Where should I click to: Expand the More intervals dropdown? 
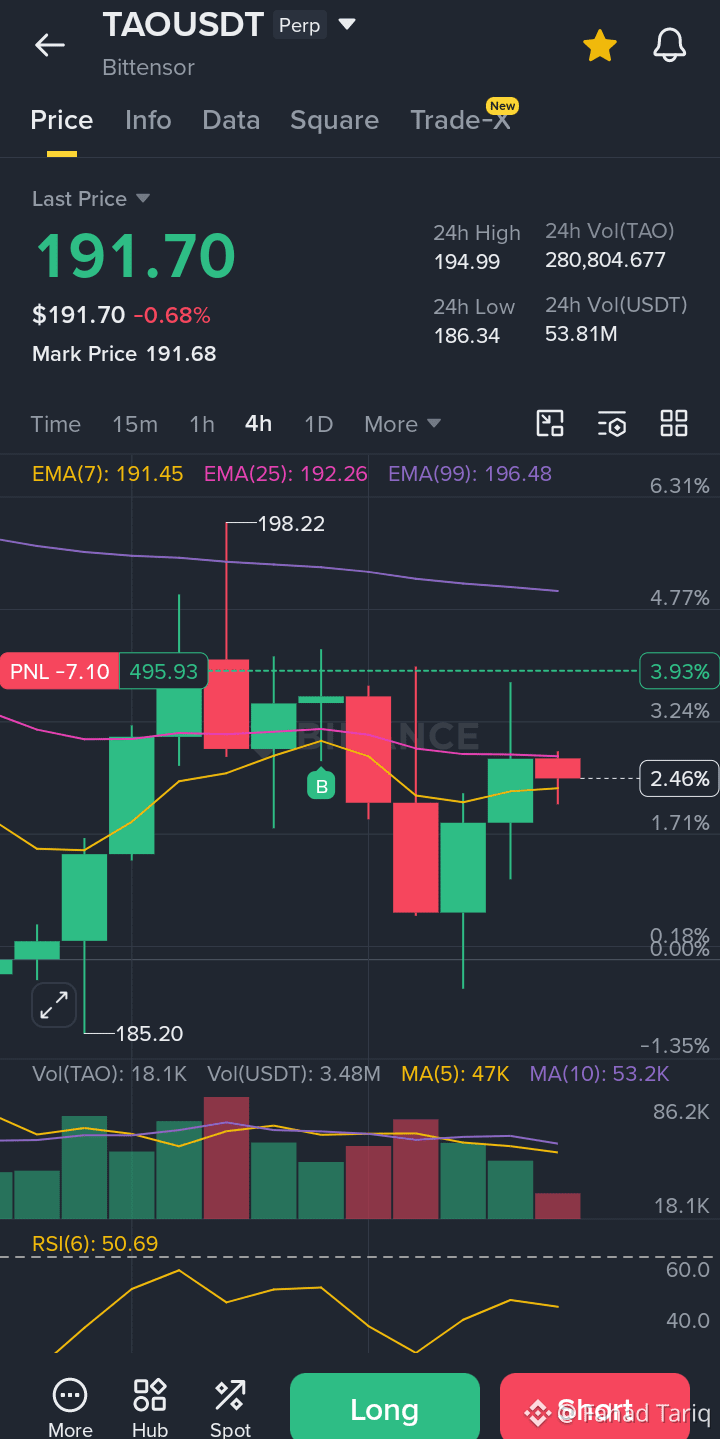(x=402, y=424)
